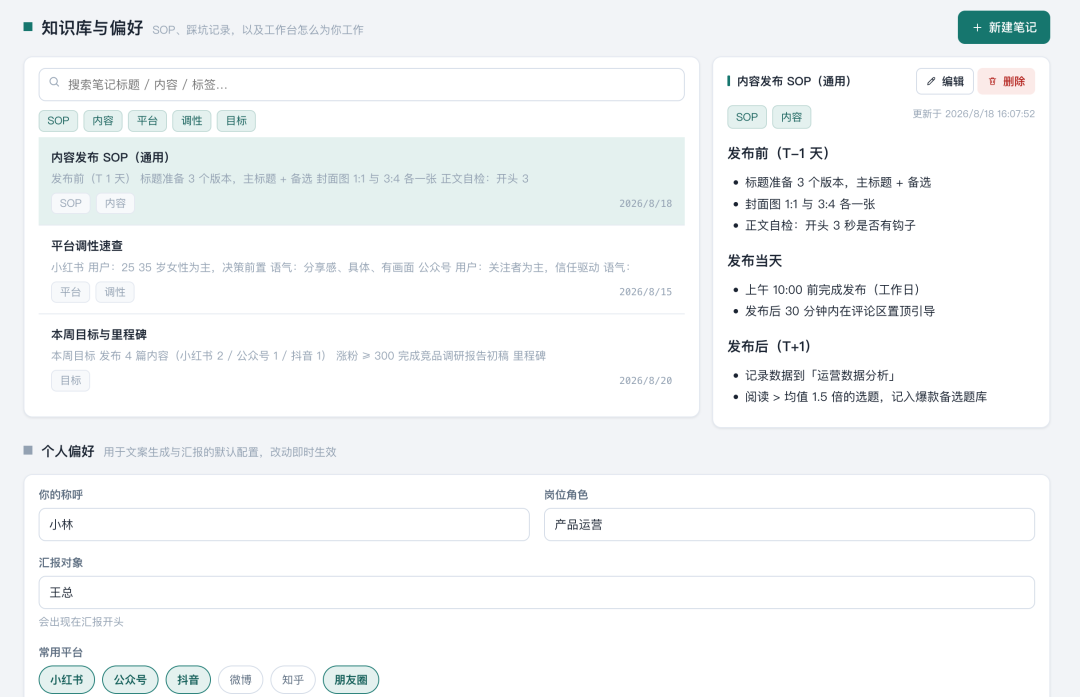Image resolution: width=1080 pixels, height=697 pixels.
Task: Click the 汇报对象 input field
Action: (537, 592)
